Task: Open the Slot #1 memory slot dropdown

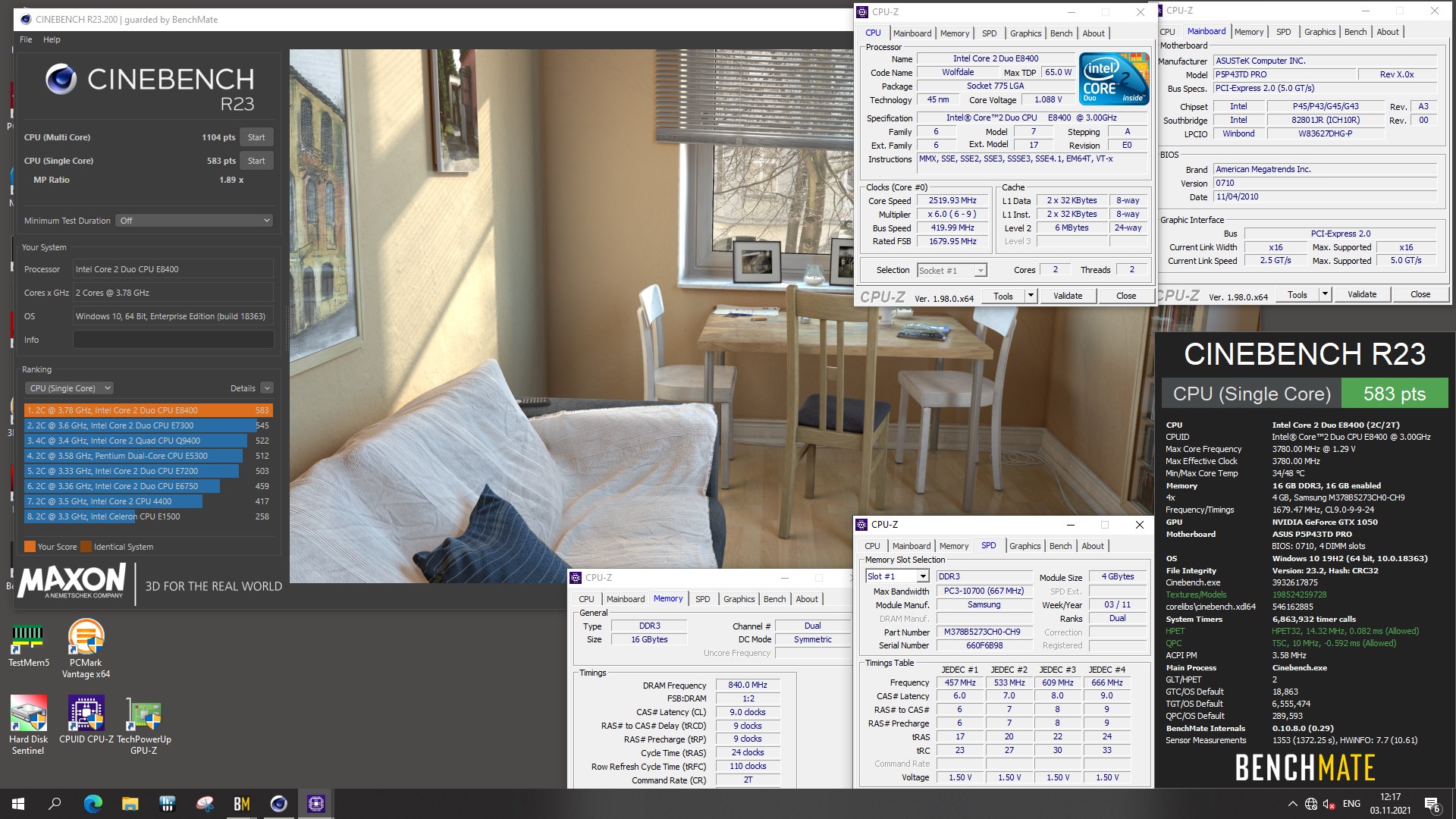Action: (898, 576)
